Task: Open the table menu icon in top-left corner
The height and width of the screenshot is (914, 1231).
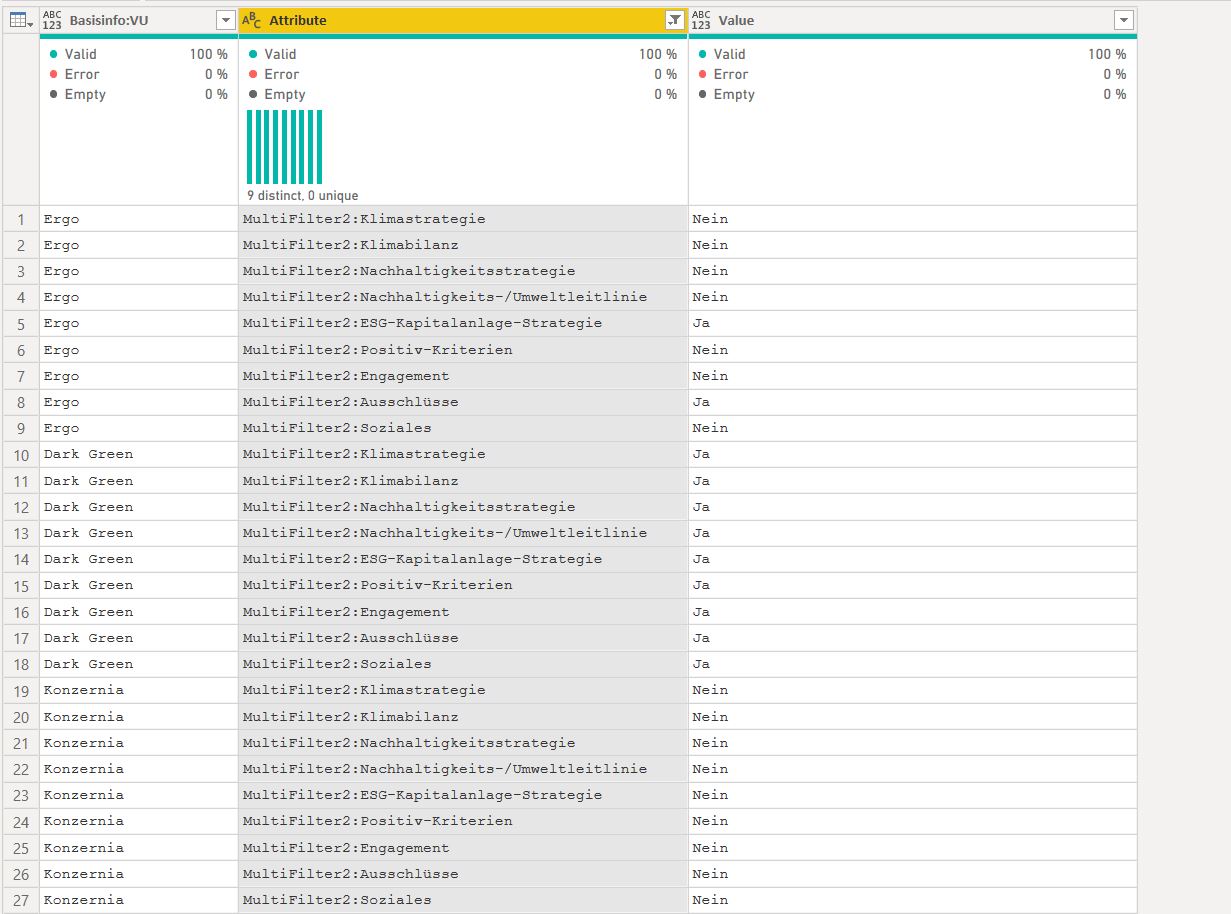Action: click(20, 20)
